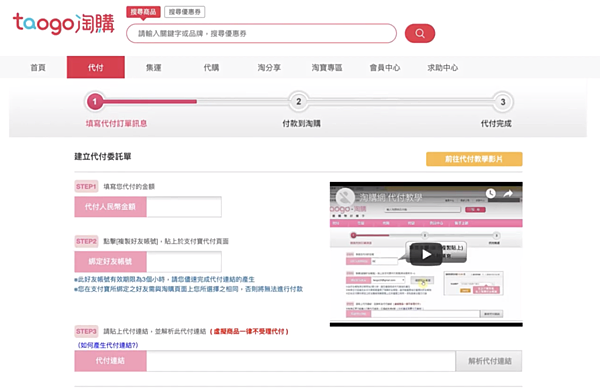Click the 付款到淘購 step label

pyautogui.click(x=302, y=123)
